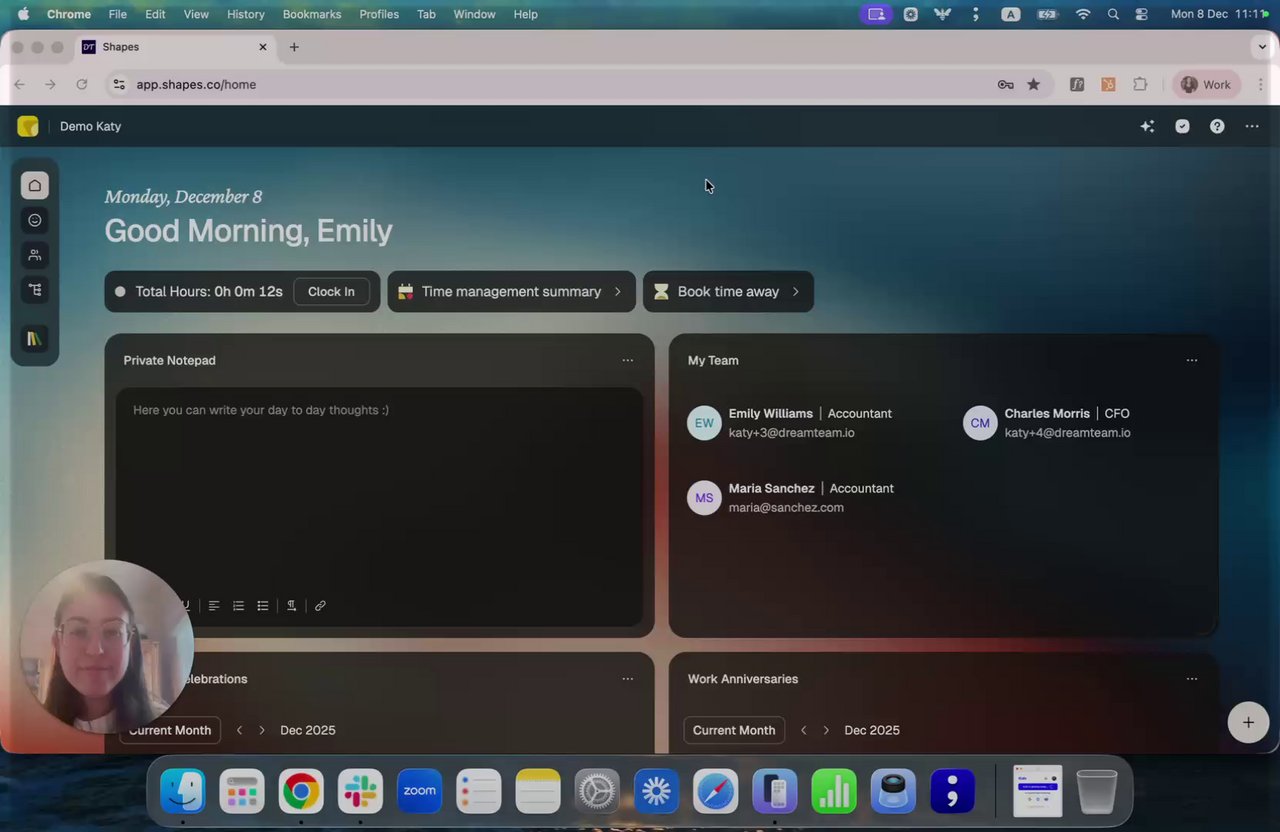The width and height of the screenshot is (1280, 832).
Task: Open Emily Williams team member
Action: tap(790, 423)
